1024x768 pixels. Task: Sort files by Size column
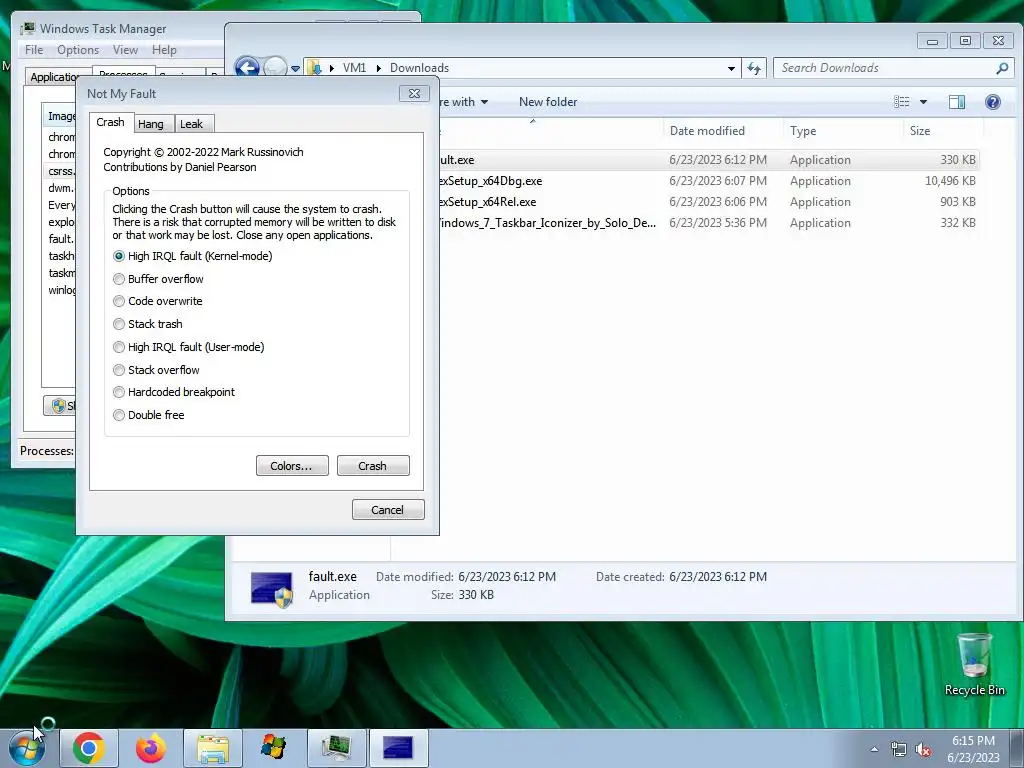point(942,131)
